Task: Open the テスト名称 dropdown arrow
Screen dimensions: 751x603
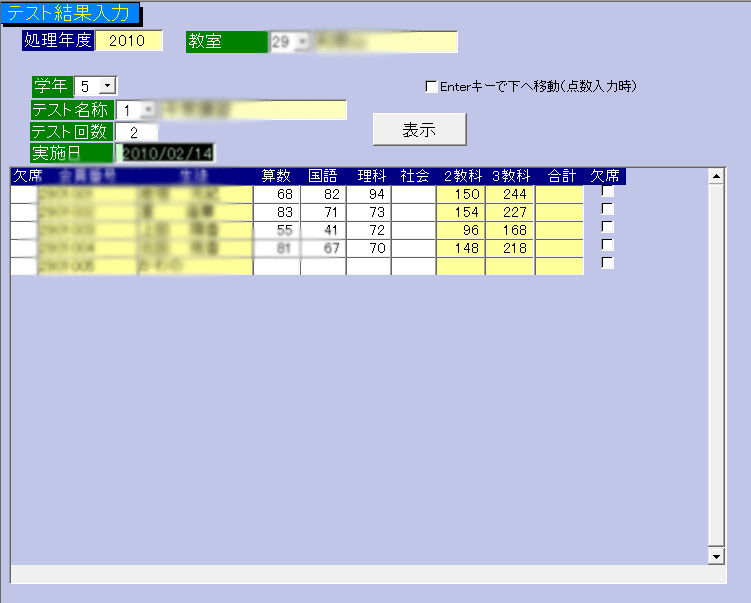Action: click(148, 110)
